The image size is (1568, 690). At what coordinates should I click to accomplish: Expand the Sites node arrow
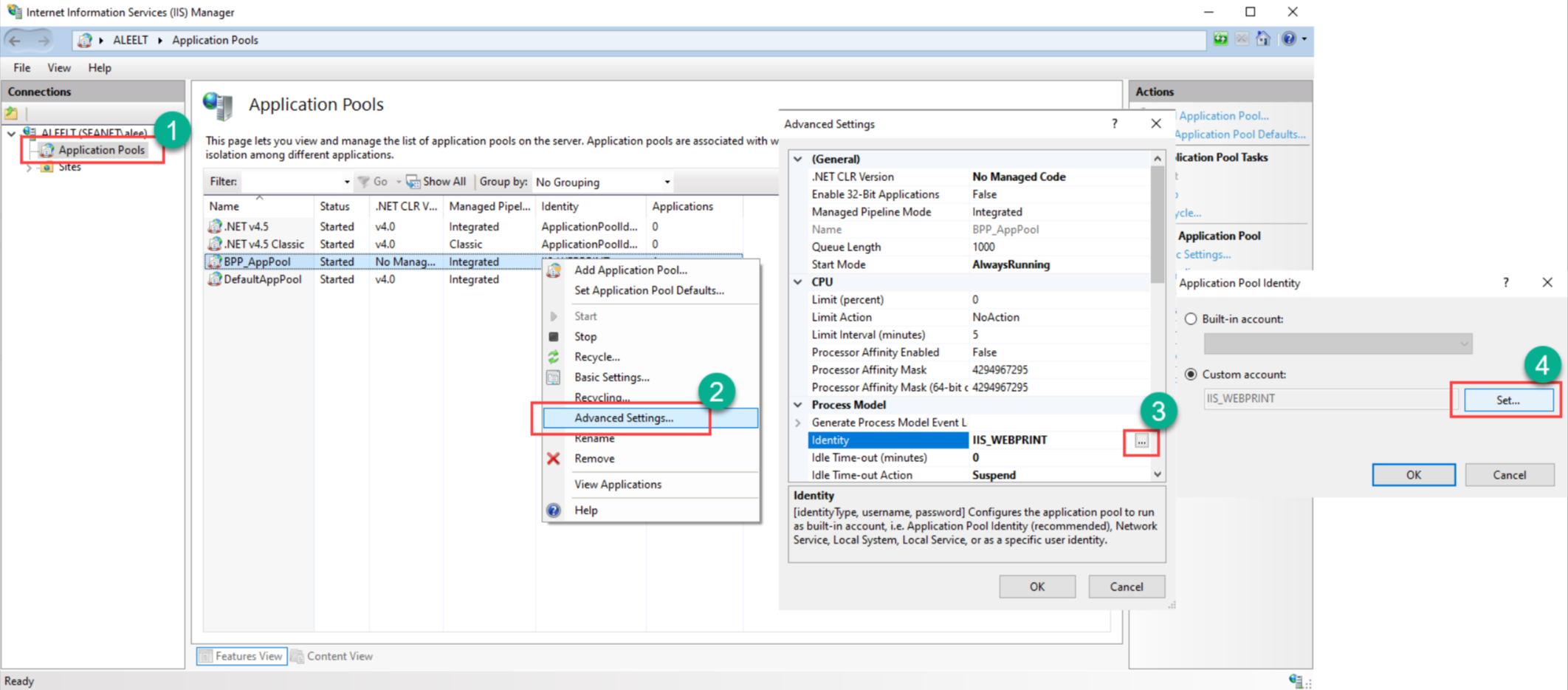[29, 168]
